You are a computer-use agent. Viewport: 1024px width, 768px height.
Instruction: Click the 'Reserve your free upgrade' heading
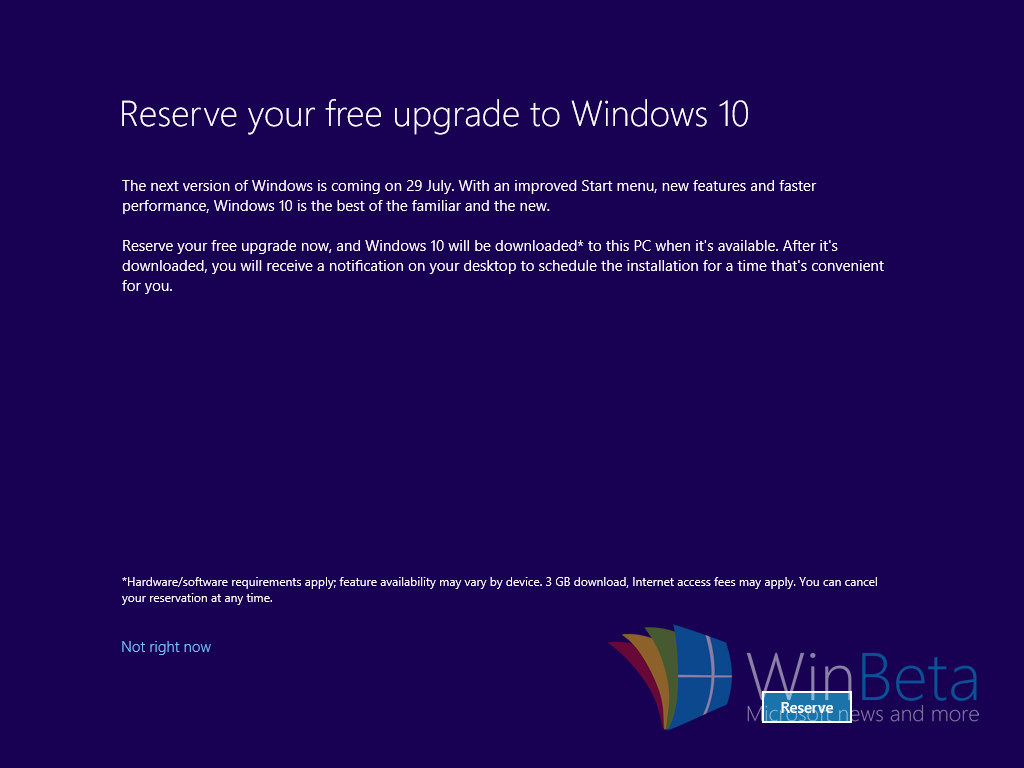tap(340, 115)
